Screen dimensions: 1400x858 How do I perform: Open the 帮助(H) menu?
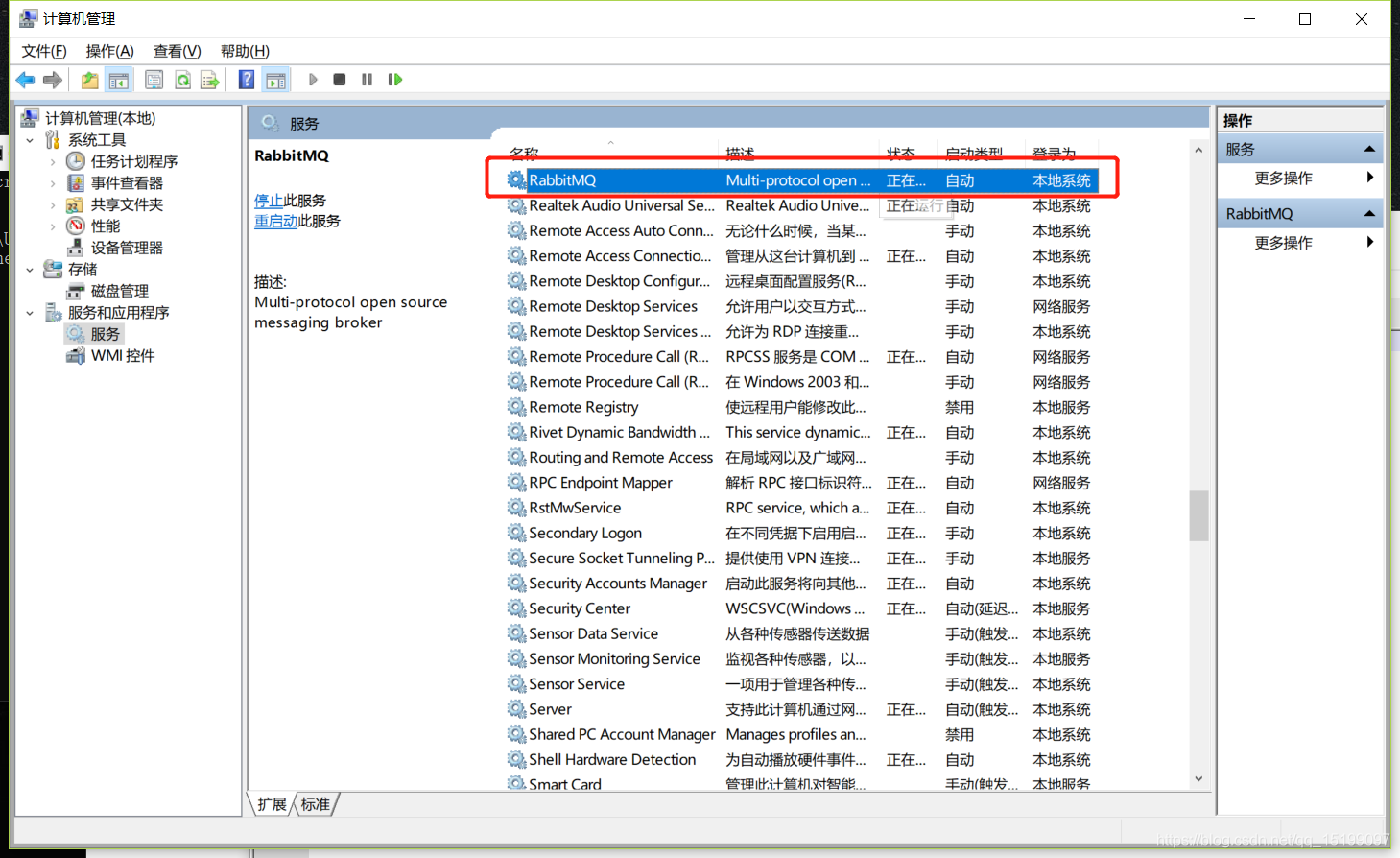pyautogui.click(x=245, y=51)
